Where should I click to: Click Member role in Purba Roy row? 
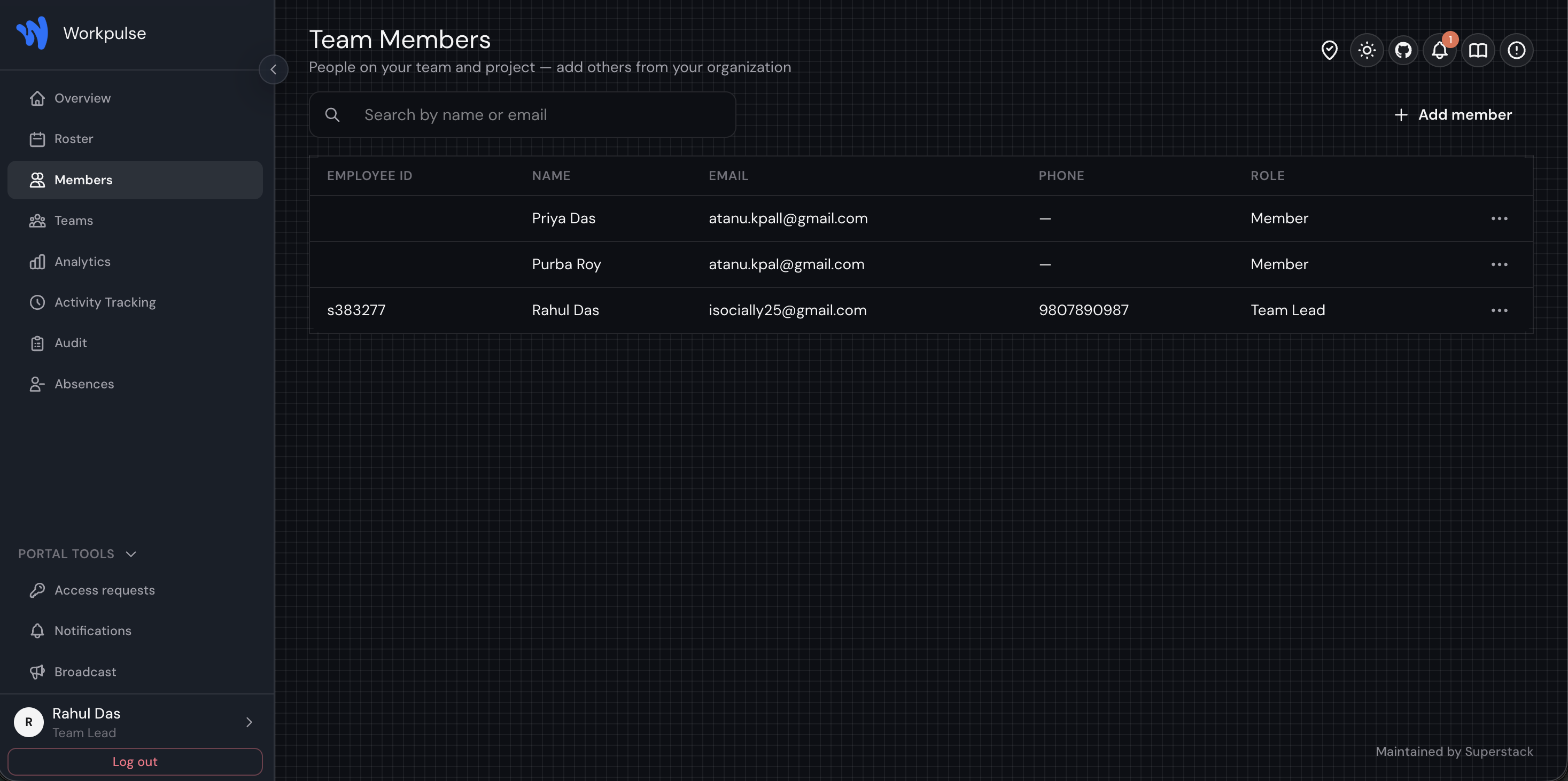coord(1279,264)
